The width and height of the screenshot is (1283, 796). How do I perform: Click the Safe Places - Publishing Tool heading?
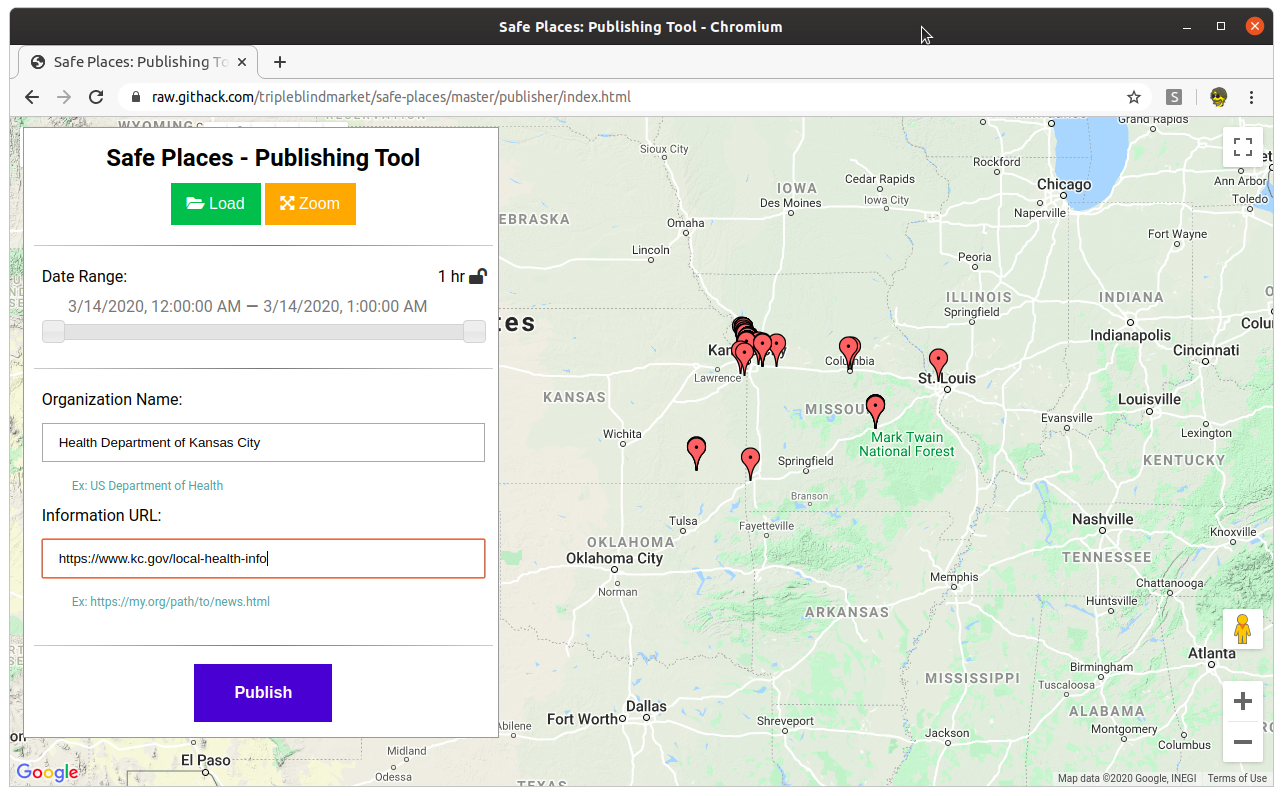coord(263,158)
